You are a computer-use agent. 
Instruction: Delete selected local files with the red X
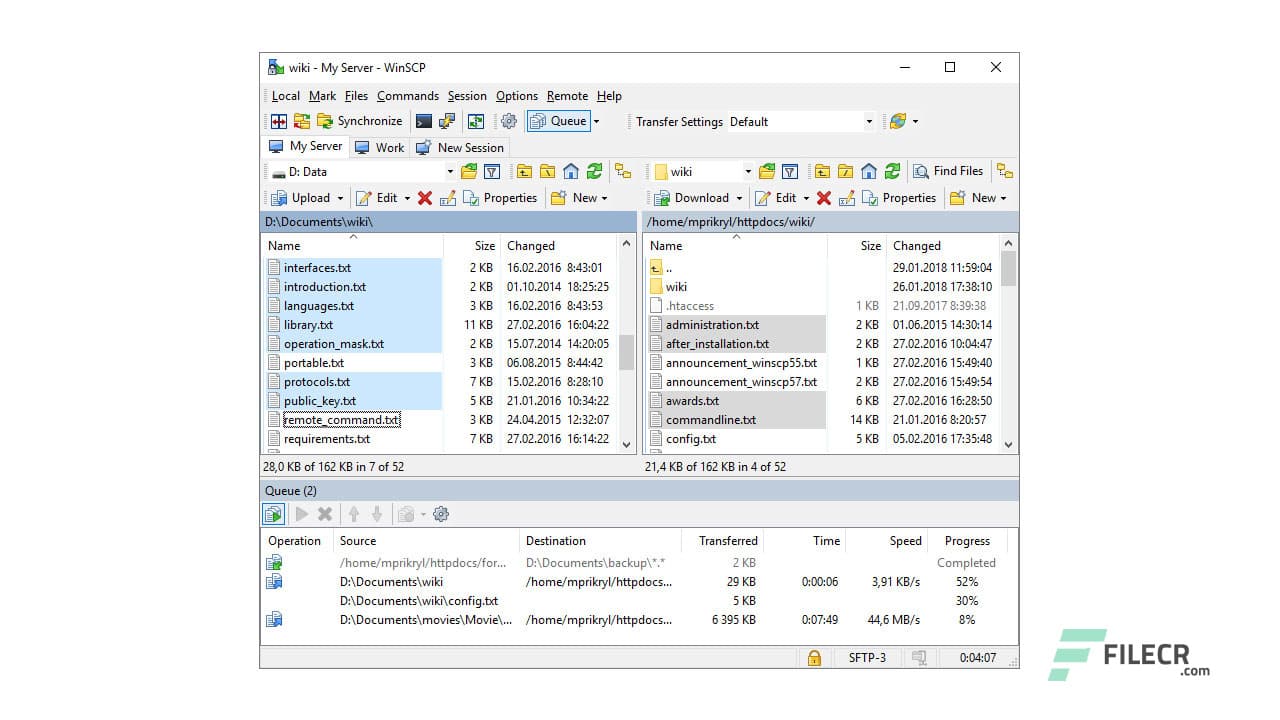tap(427, 198)
